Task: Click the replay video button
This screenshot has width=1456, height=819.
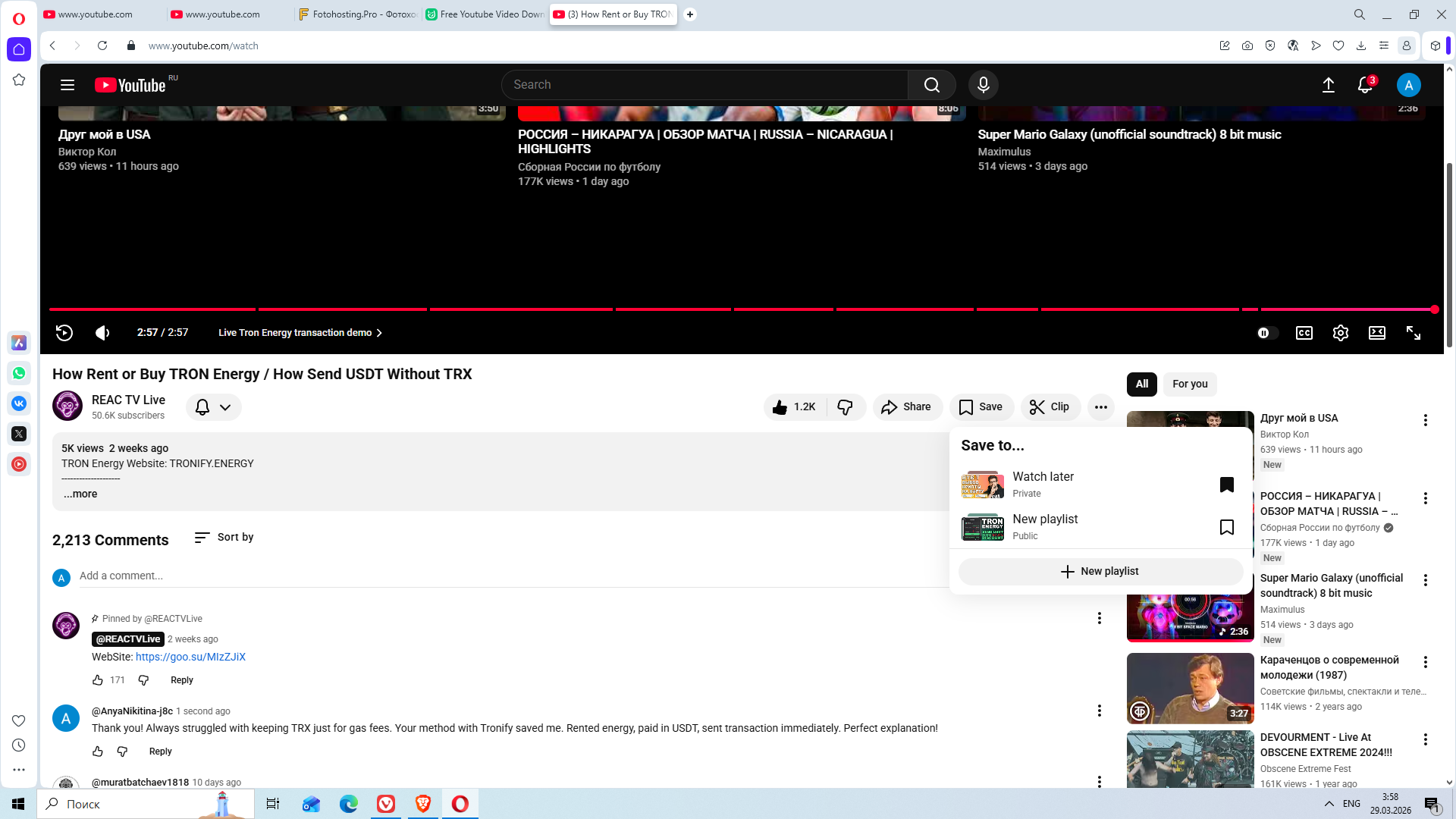Action: pyautogui.click(x=64, y=333)
